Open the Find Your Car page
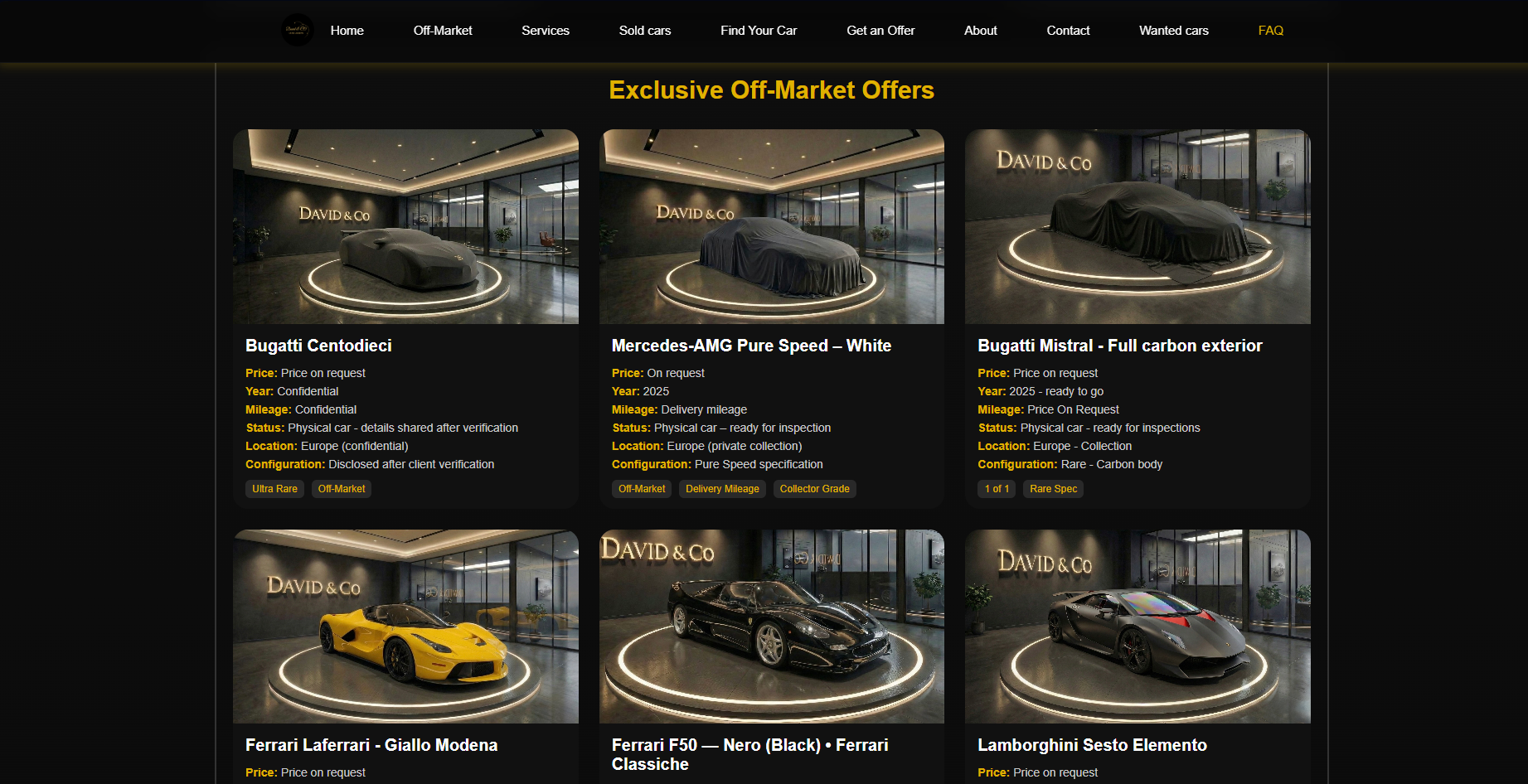This screenshot has width=1528, height=784. (x=758, y=31)
